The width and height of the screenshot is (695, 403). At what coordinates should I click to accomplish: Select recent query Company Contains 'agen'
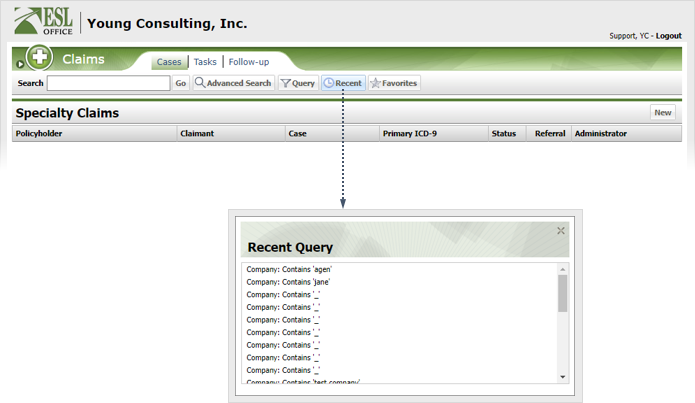(289, 269)
